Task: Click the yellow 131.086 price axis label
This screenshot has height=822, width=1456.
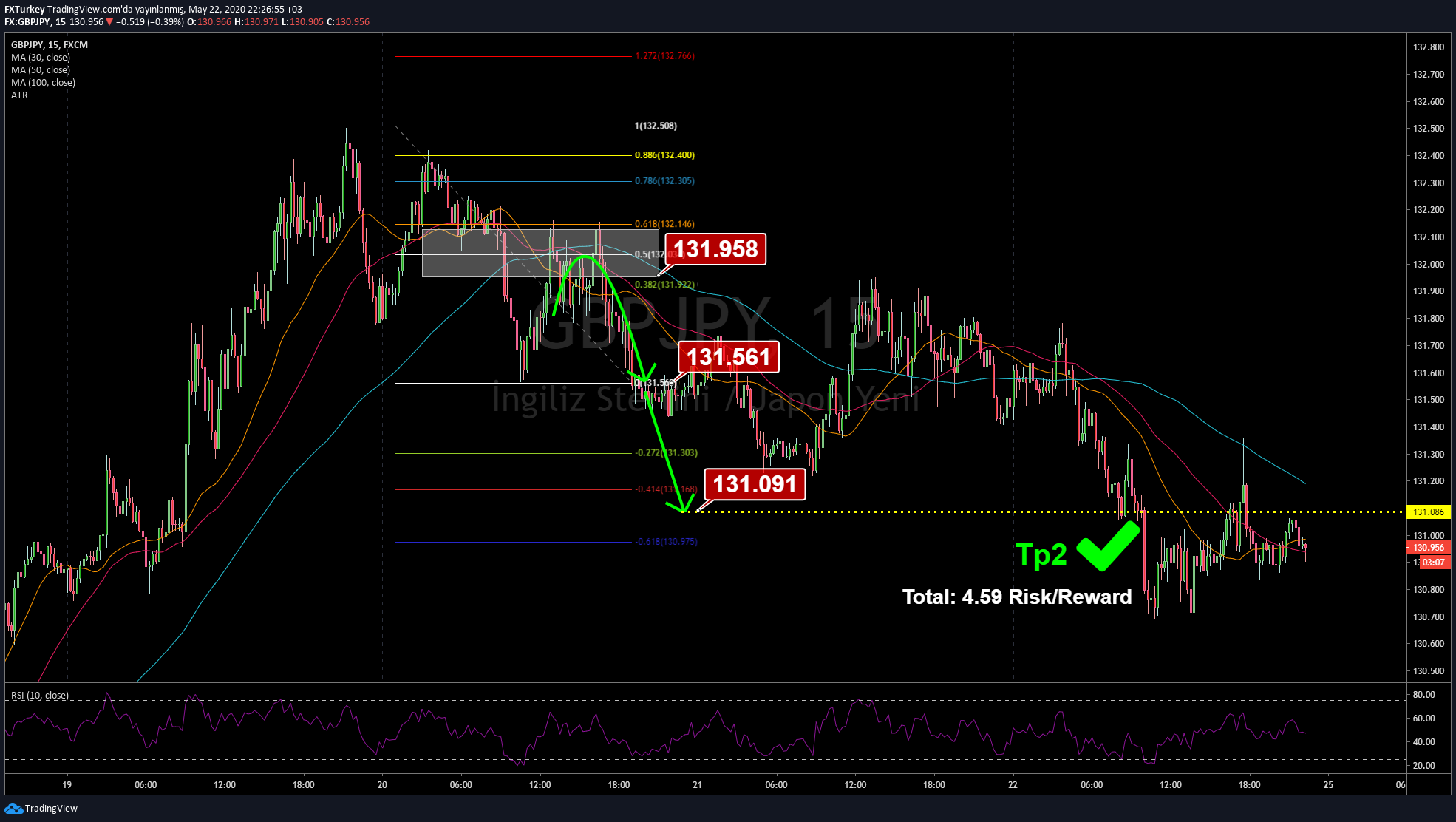Action: coord(1429,512)
